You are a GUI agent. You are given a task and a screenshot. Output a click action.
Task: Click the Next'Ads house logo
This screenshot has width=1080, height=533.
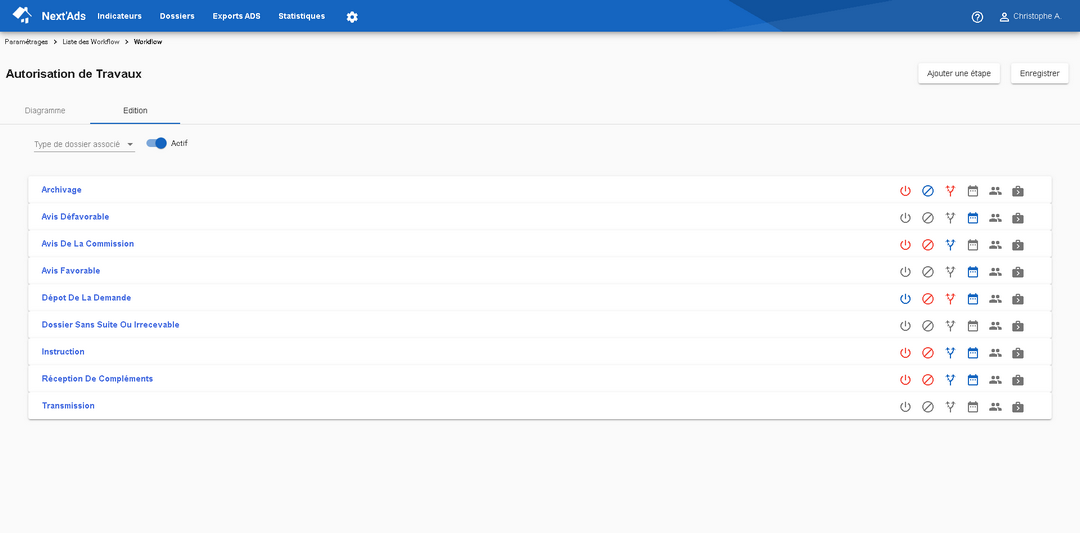point(22,15)
